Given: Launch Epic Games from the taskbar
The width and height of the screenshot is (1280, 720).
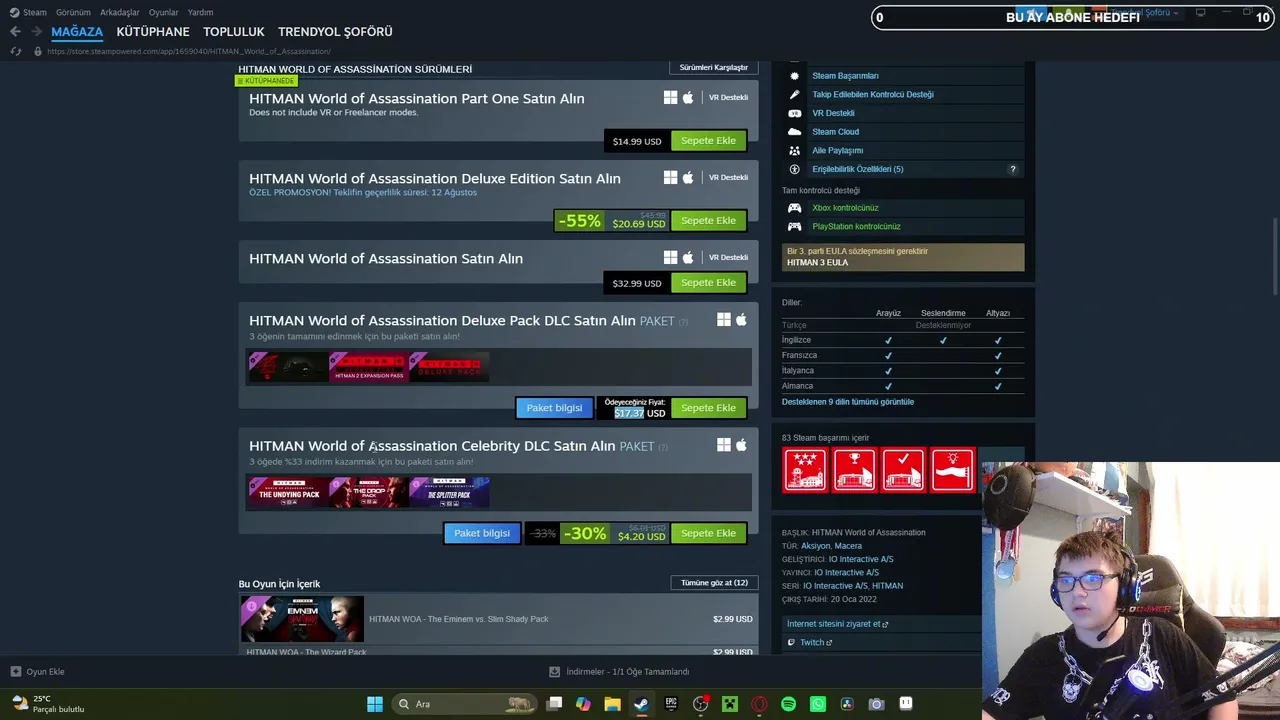Looking at the screenshot, I should [671, 704].
